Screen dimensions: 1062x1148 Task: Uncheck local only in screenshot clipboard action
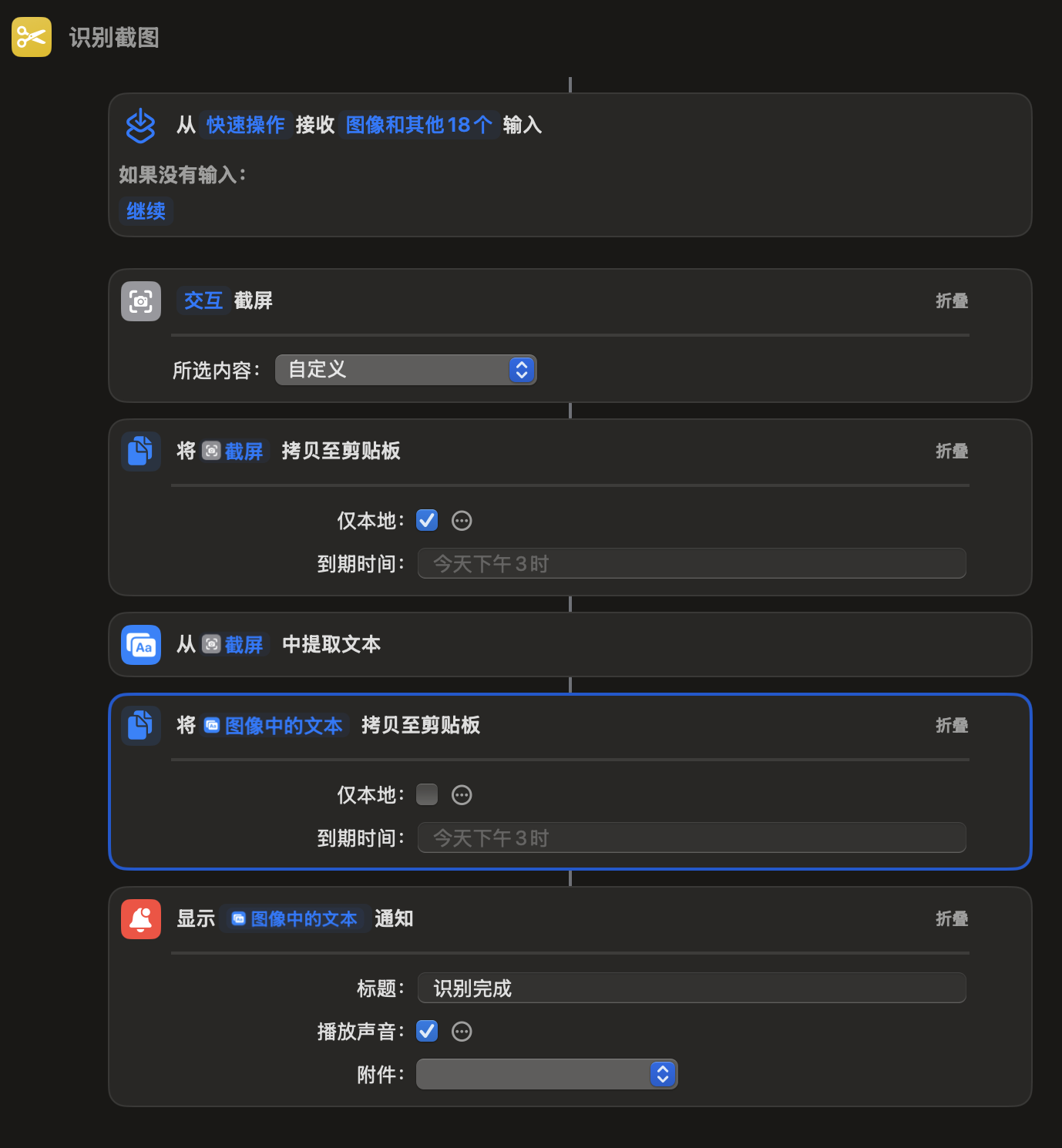pyautogui.click(x=427, y=521)
